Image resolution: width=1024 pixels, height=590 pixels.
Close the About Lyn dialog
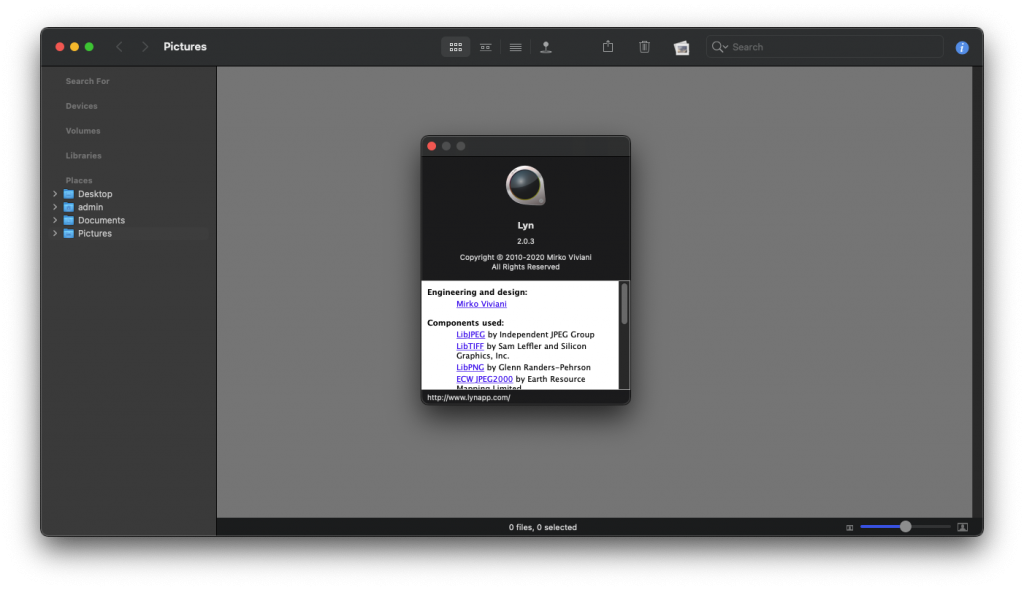432,146
